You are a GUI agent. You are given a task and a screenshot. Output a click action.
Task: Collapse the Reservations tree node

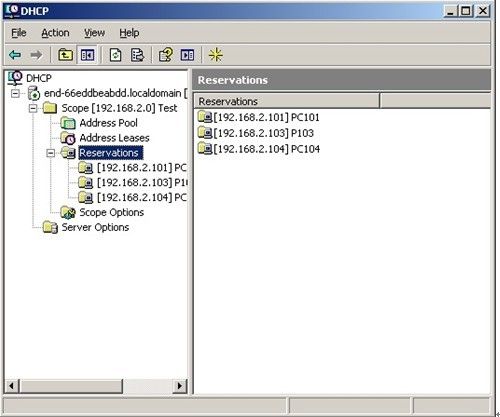click(x=51, y=153)
